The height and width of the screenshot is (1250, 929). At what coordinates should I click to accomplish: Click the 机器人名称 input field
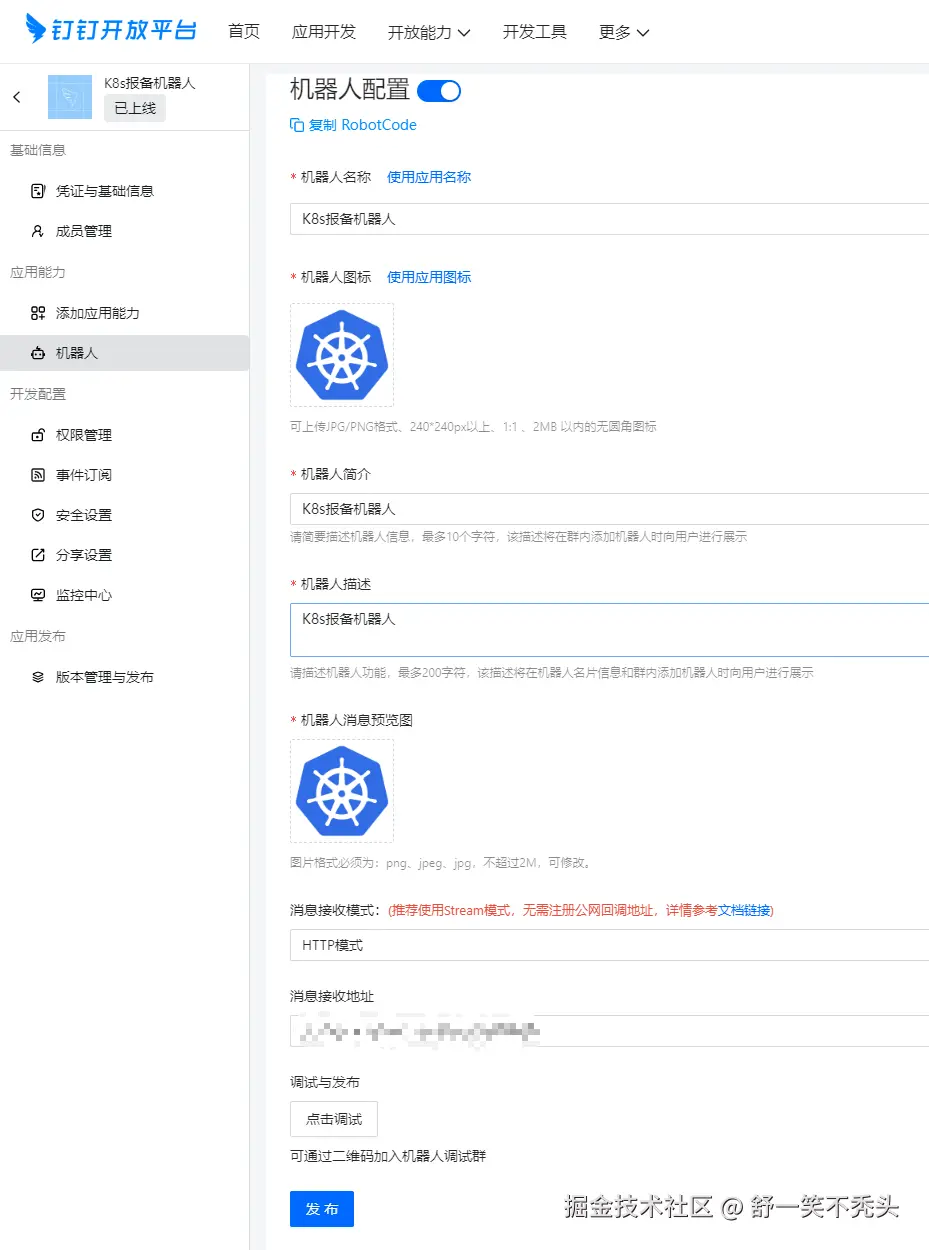tap(609, 219)
